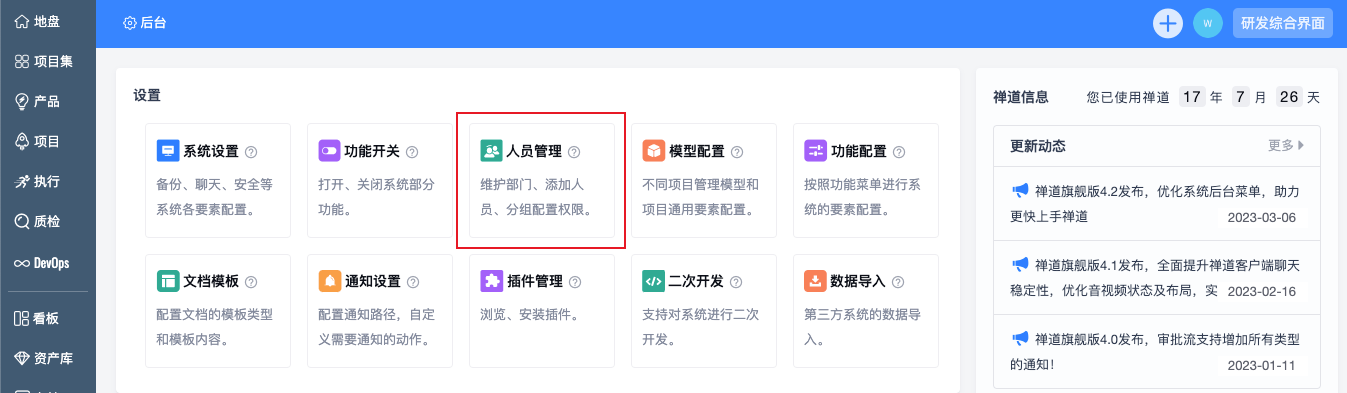Go to DevOps in sidebar
The height and width of the screenshot is (393, 1347).
48,263
